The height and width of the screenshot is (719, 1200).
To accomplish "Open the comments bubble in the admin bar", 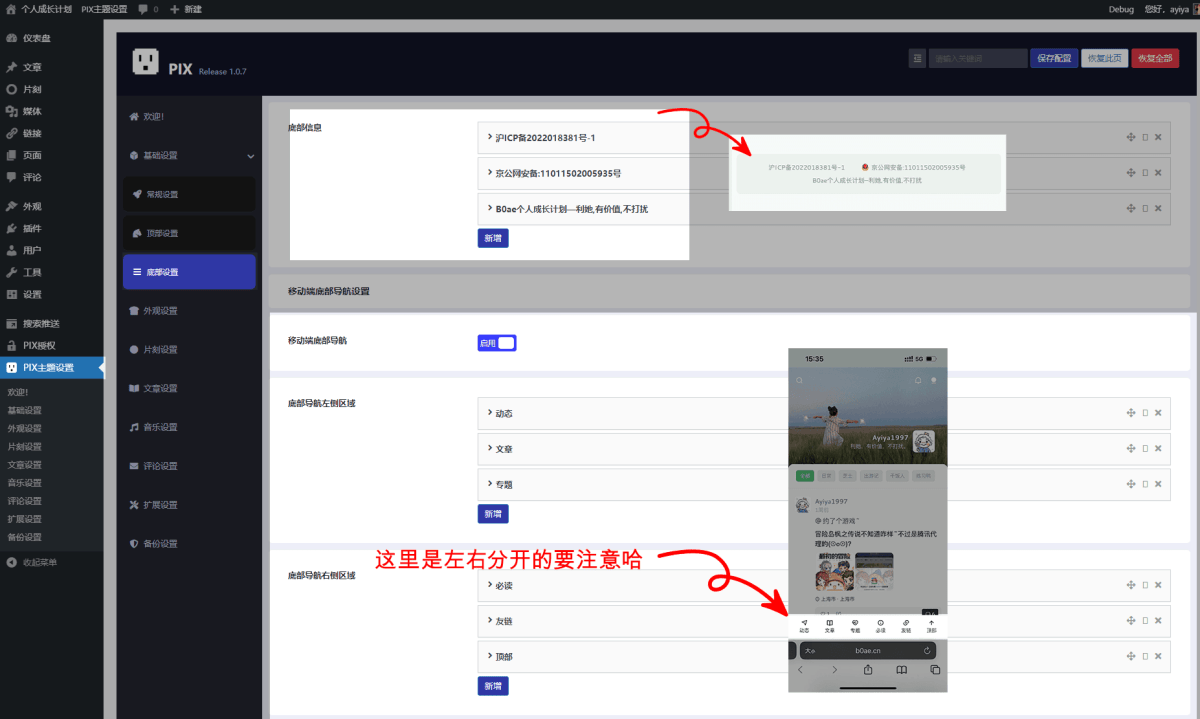I will (147, 9).
